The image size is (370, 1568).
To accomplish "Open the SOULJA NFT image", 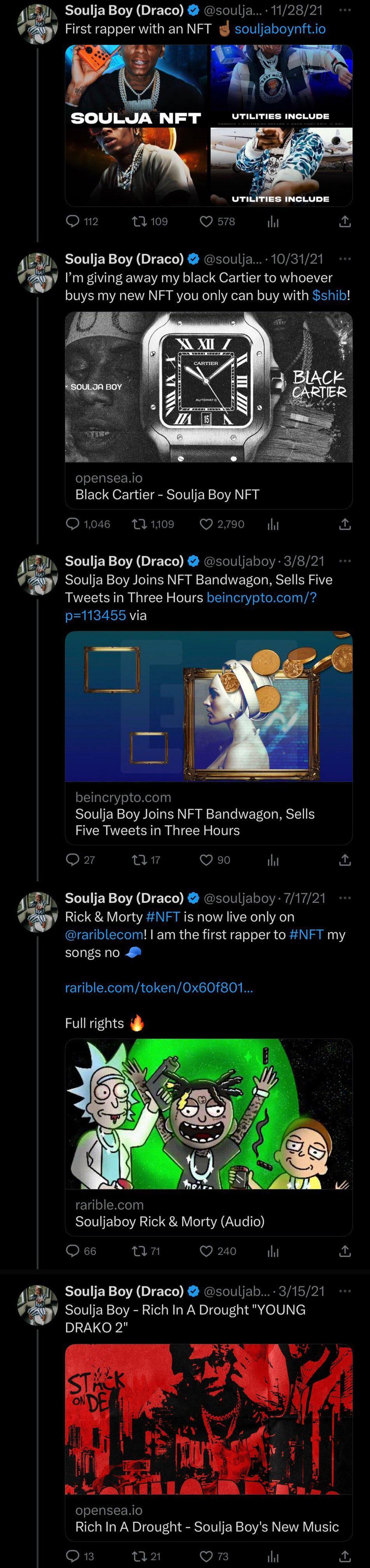I will pyautogui.click(x=137, y=125).
